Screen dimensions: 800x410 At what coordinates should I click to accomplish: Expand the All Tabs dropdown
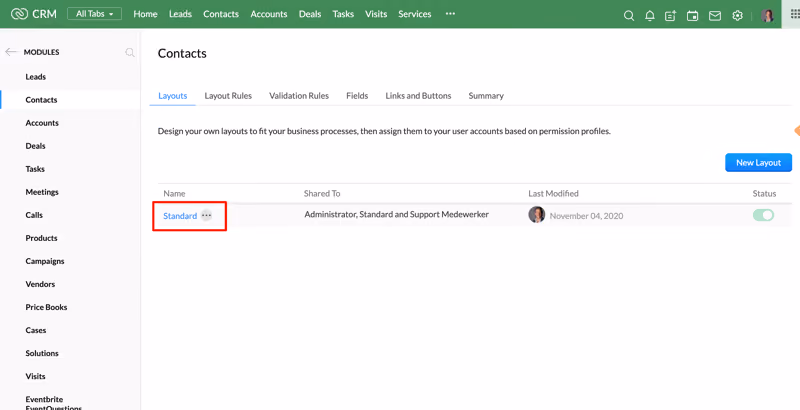[x=94, y=14]
